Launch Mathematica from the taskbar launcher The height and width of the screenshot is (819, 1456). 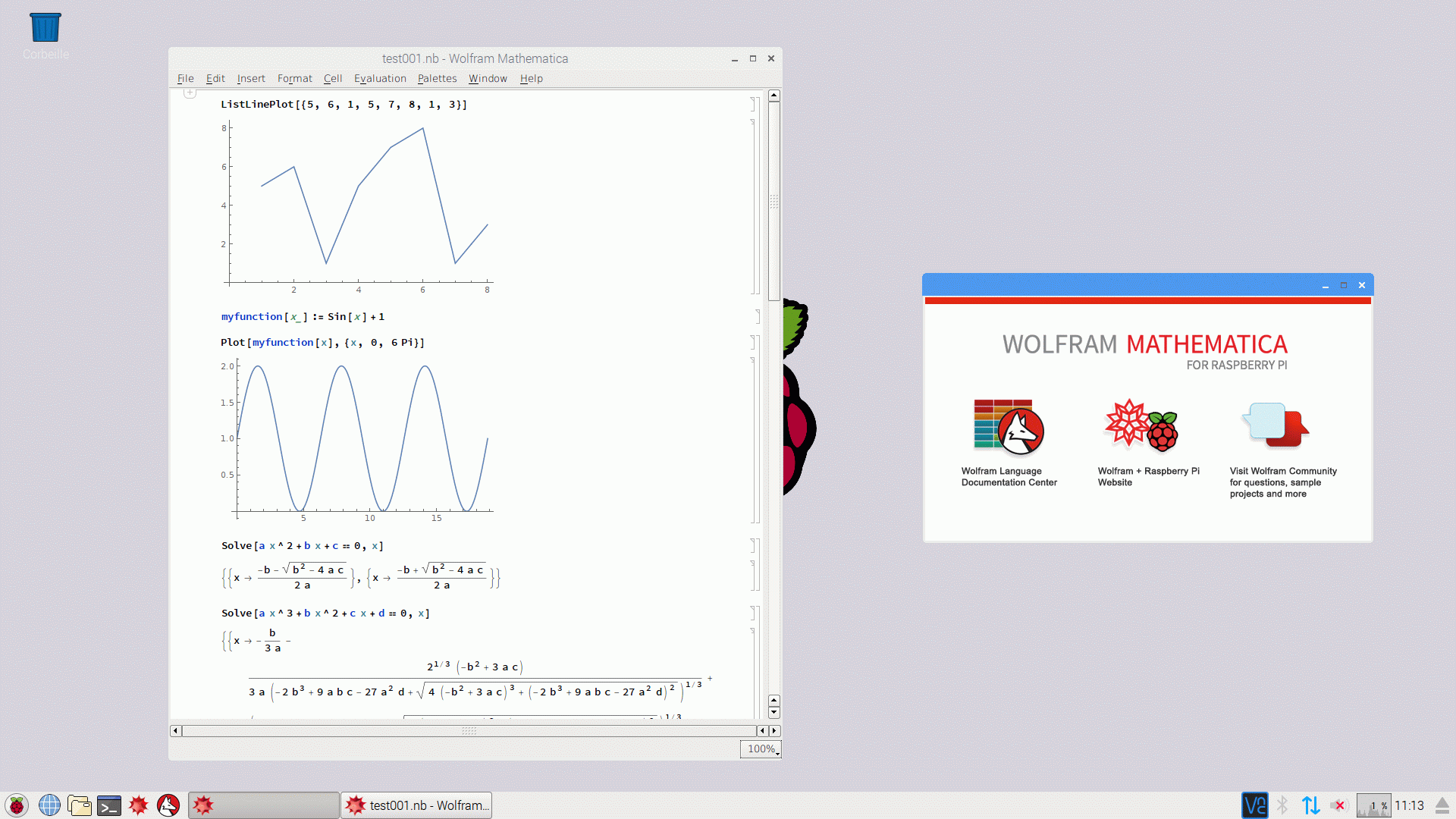click(138, 805)
